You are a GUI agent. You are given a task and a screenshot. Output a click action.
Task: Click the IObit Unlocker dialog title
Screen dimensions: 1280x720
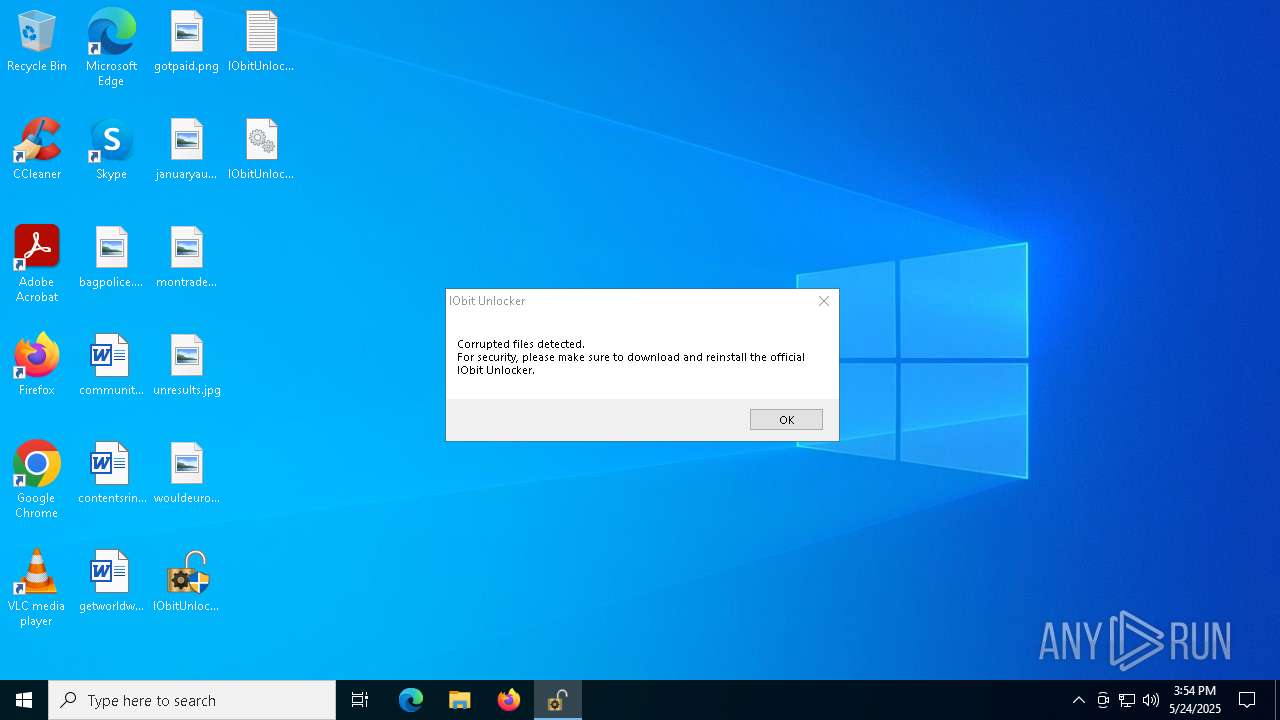pyautogui.click(x=487, y=301)
